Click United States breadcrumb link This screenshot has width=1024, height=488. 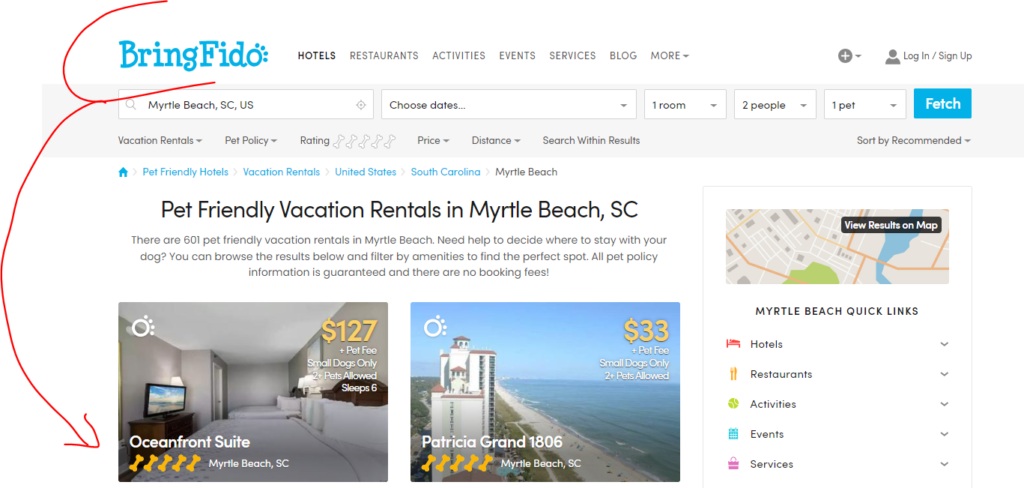pos(366,172)
